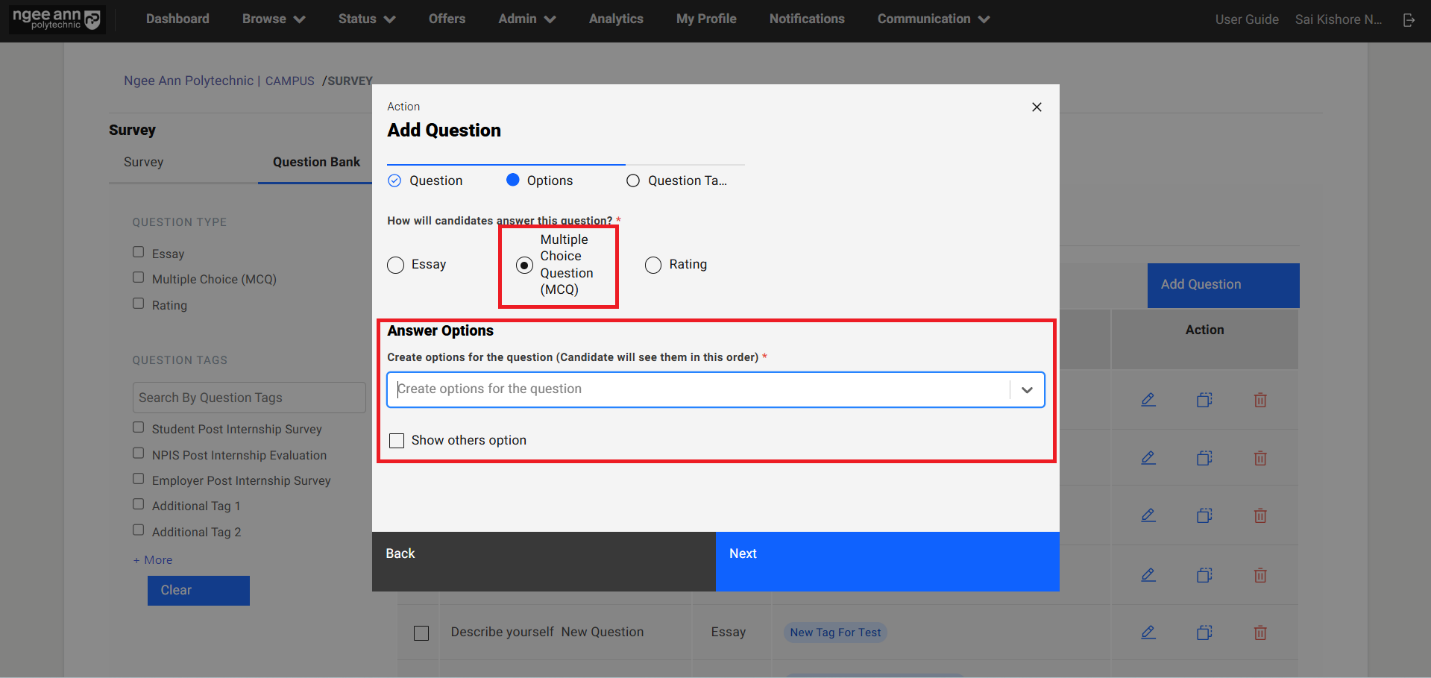
Task: Enable the Show others option checkbox
Action: coord(397,441)
